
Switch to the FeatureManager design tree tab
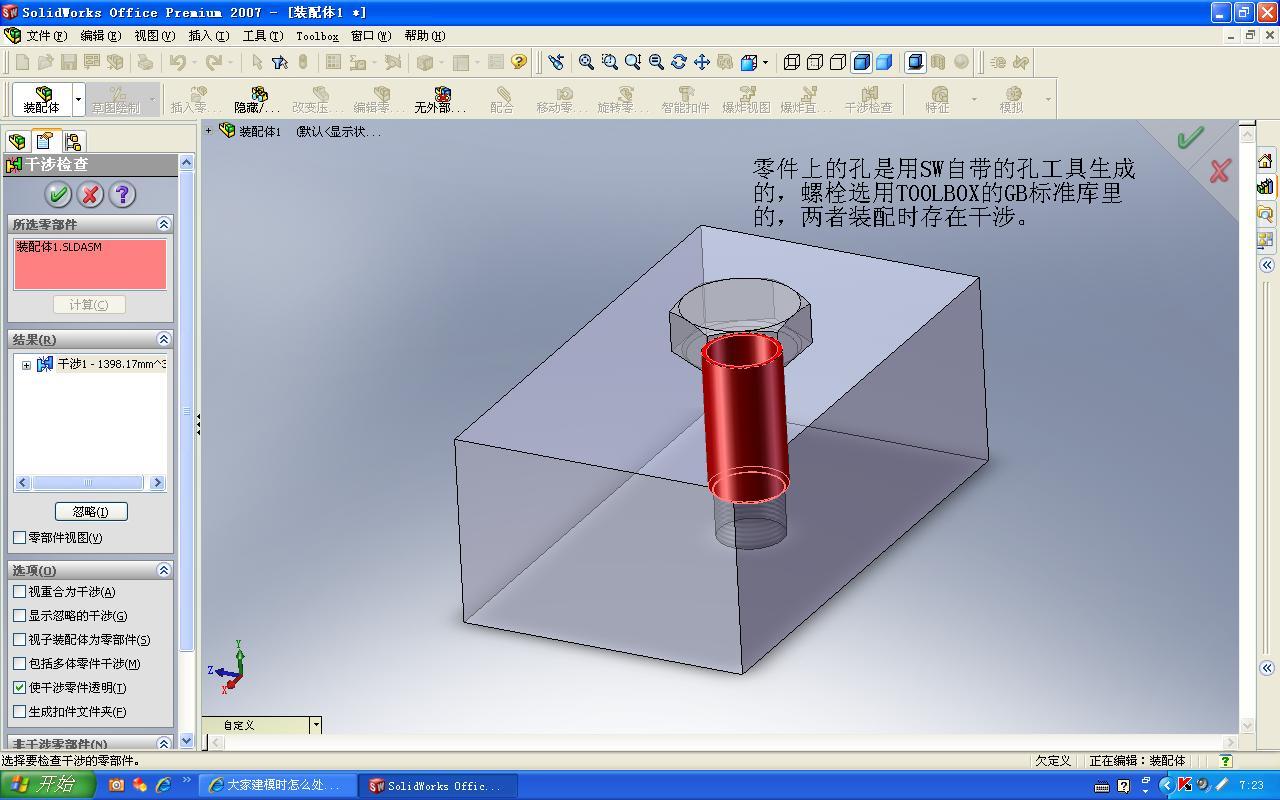(x=17, y=141)
